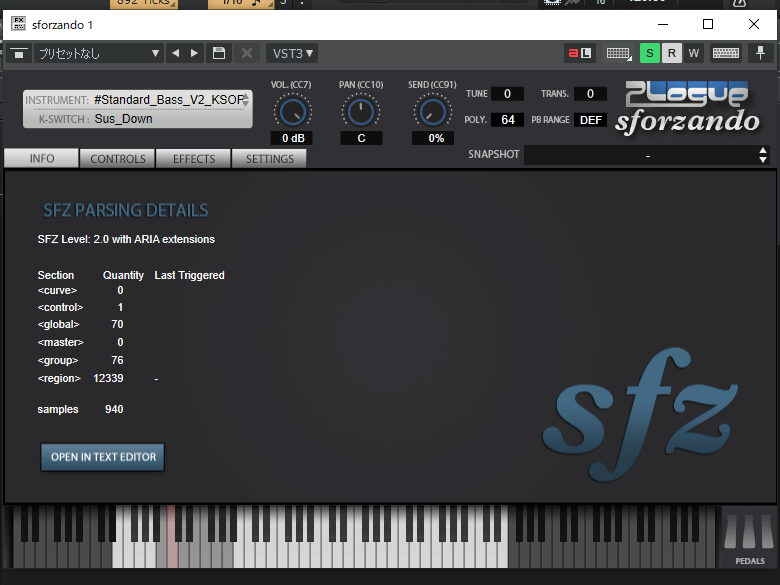This screenshot has width=780, height=585.
Task: Click the sforzando 1 window title icon
Action: pos(19,24)
